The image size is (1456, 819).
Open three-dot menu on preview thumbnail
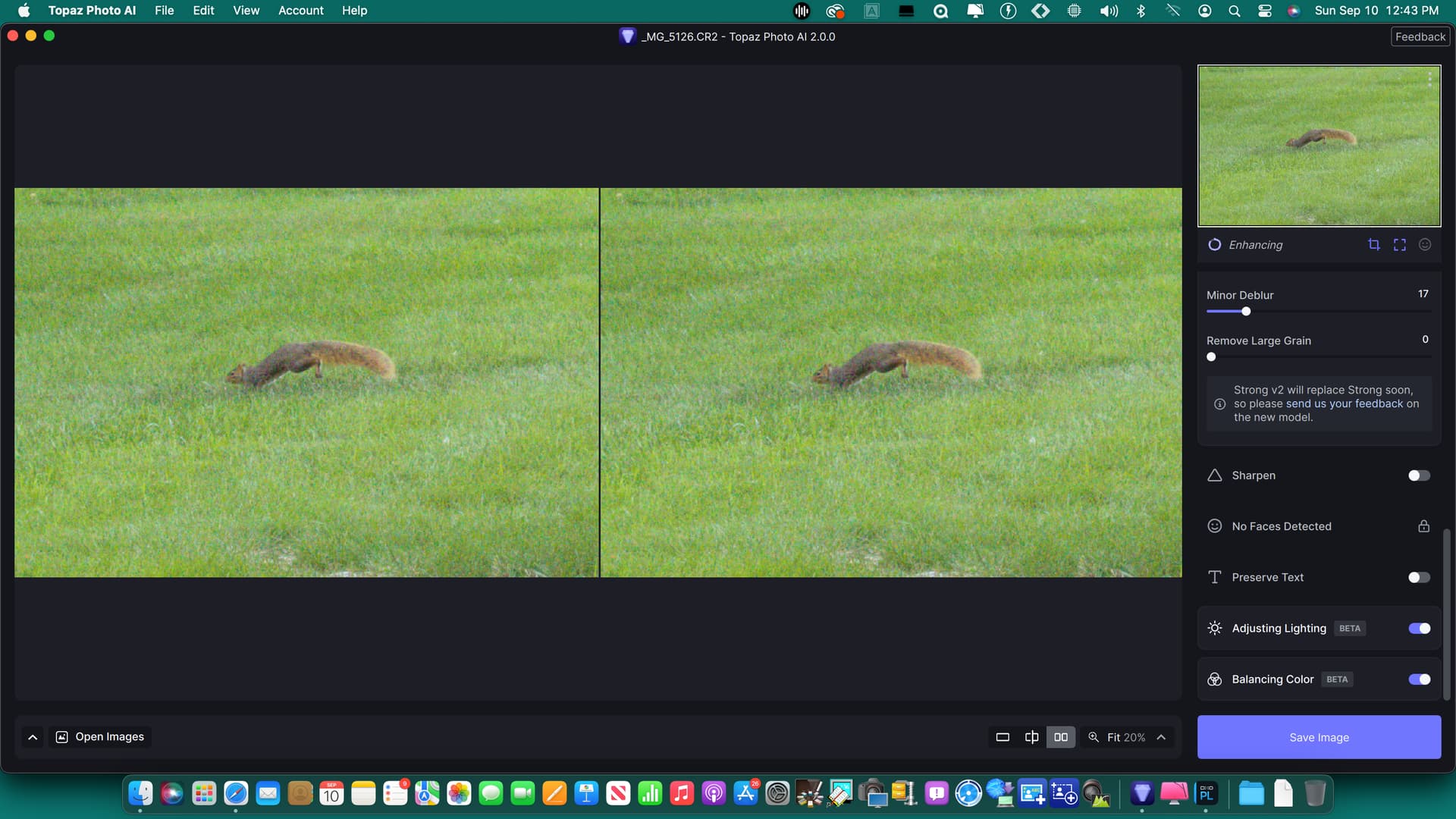point(1429,78)
